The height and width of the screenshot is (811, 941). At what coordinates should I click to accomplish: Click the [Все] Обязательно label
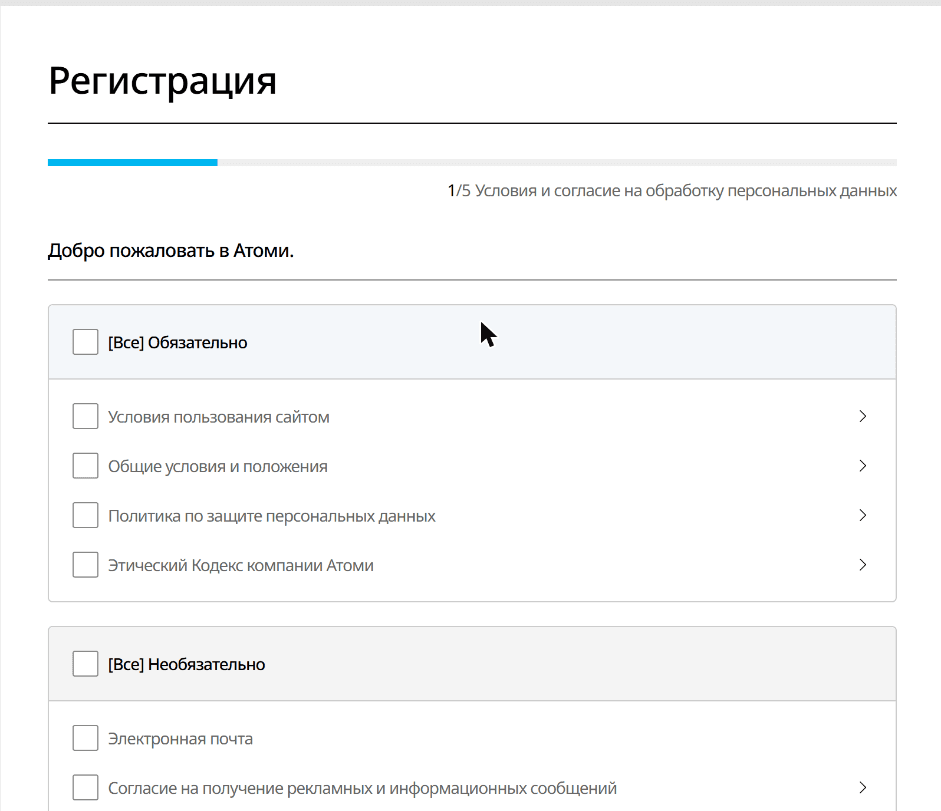[178, 343]
